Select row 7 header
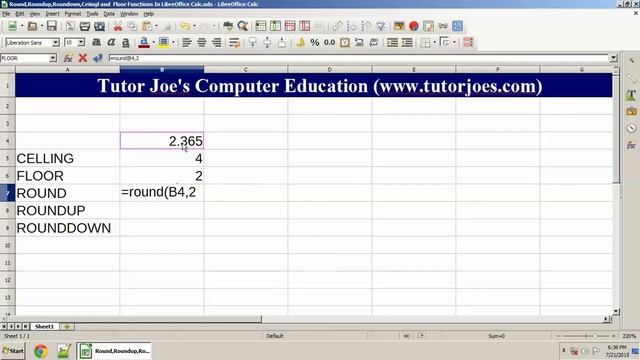The width and height of the screenshot is (640, 360). pos(7,193)
